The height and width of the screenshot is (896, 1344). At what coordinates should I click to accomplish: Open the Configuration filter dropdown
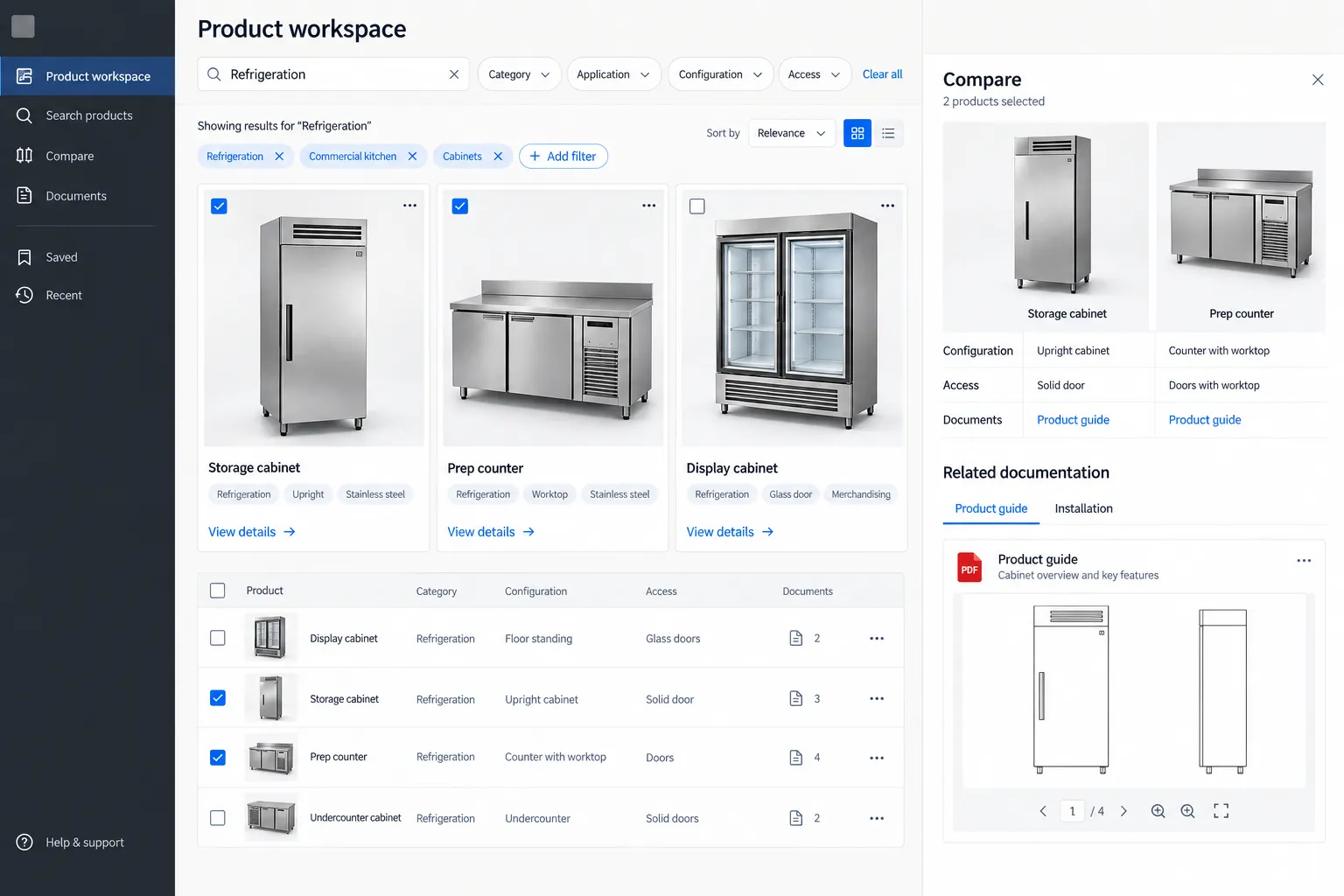(720, 74)
